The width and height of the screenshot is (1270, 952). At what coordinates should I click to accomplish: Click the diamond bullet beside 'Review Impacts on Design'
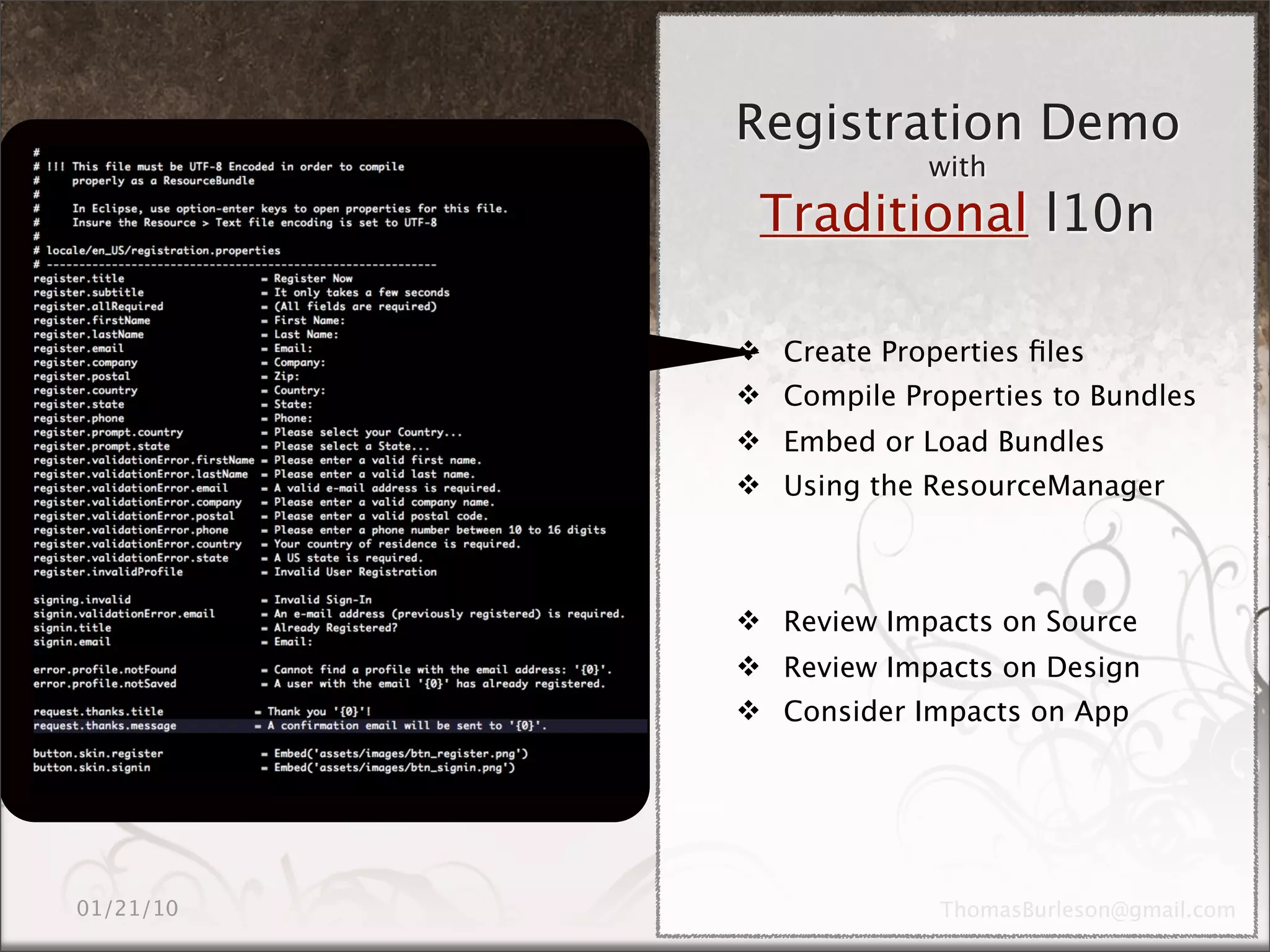coord(748,666)
